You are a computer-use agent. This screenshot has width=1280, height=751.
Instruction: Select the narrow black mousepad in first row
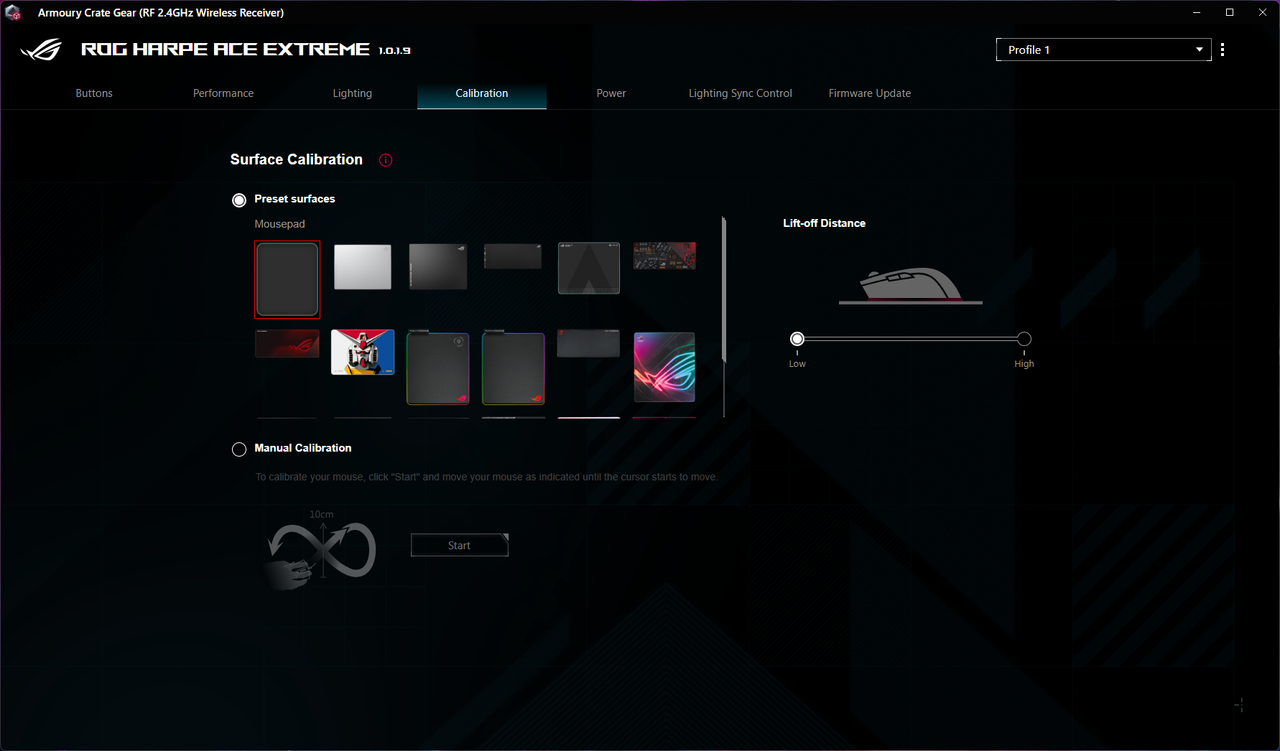coord(513,256)
